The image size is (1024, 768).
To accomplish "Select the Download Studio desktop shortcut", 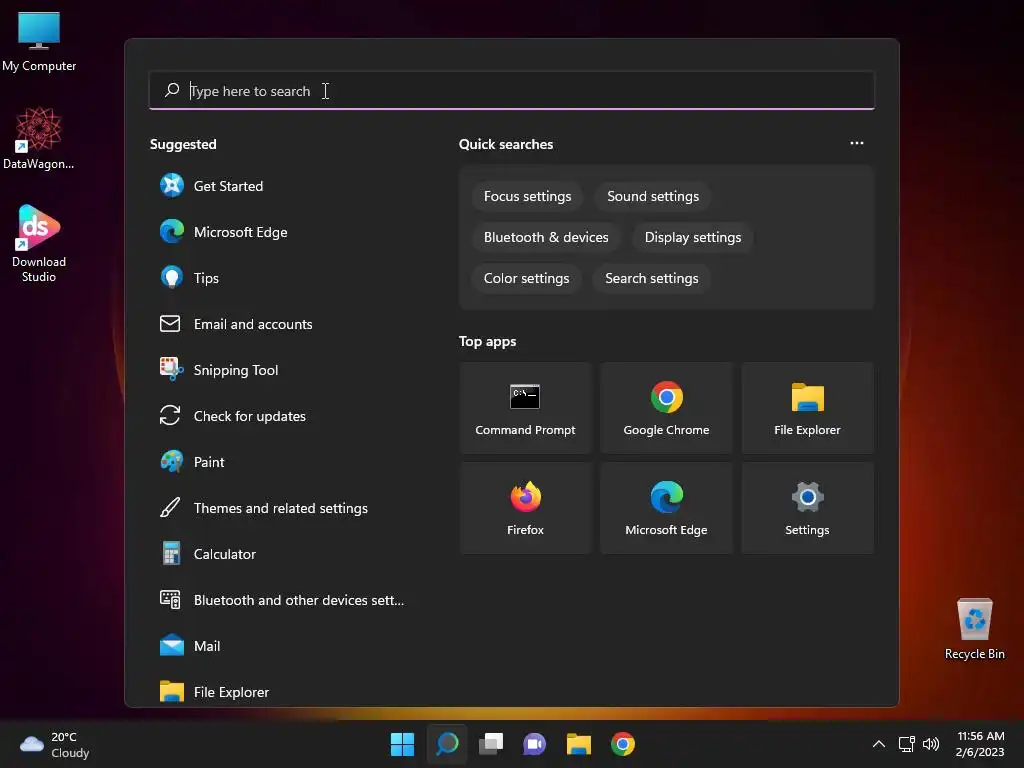I will tap(39, 243).
